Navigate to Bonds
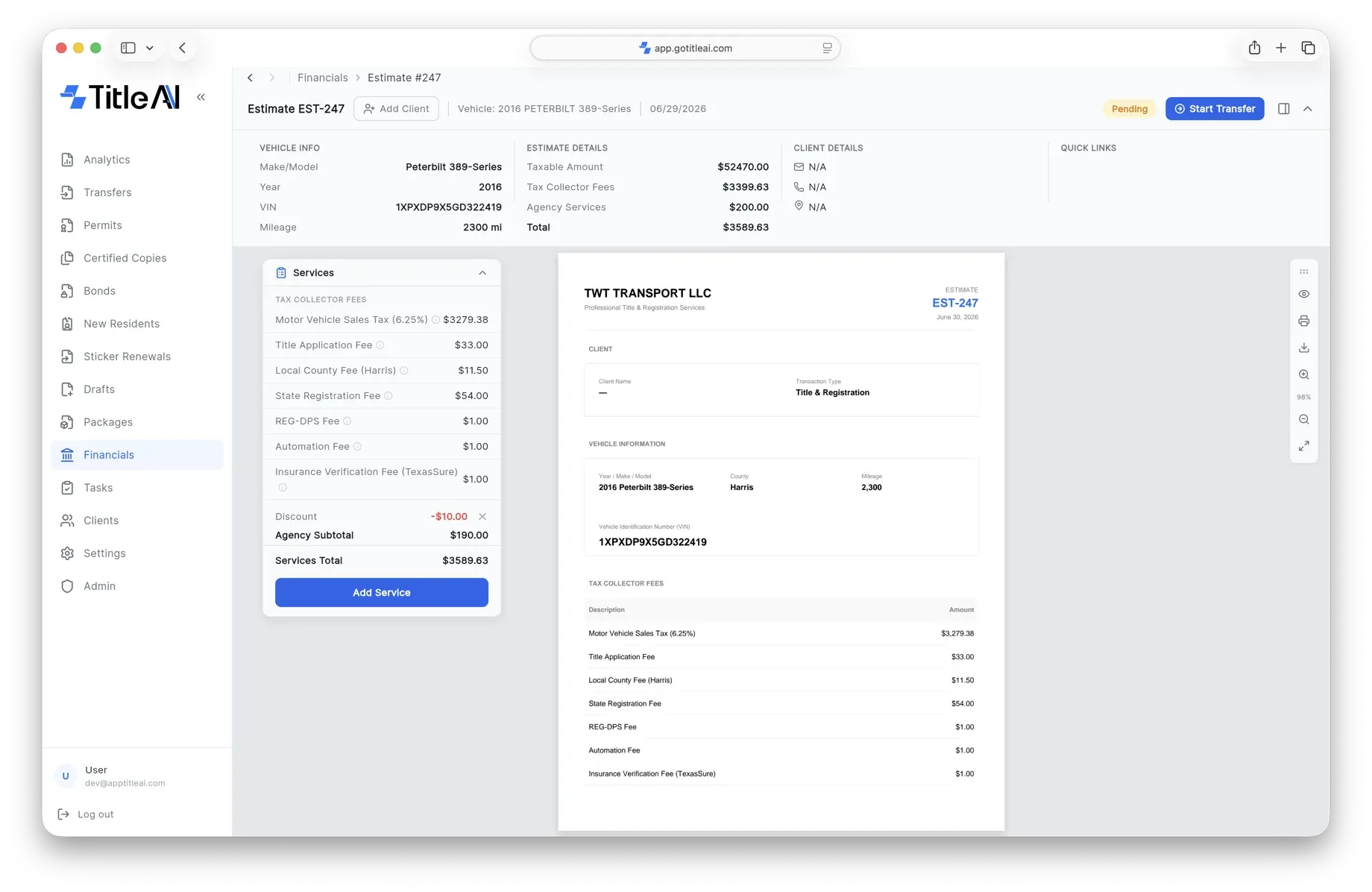Viewport: 1372px width, 892px height. 99,291
